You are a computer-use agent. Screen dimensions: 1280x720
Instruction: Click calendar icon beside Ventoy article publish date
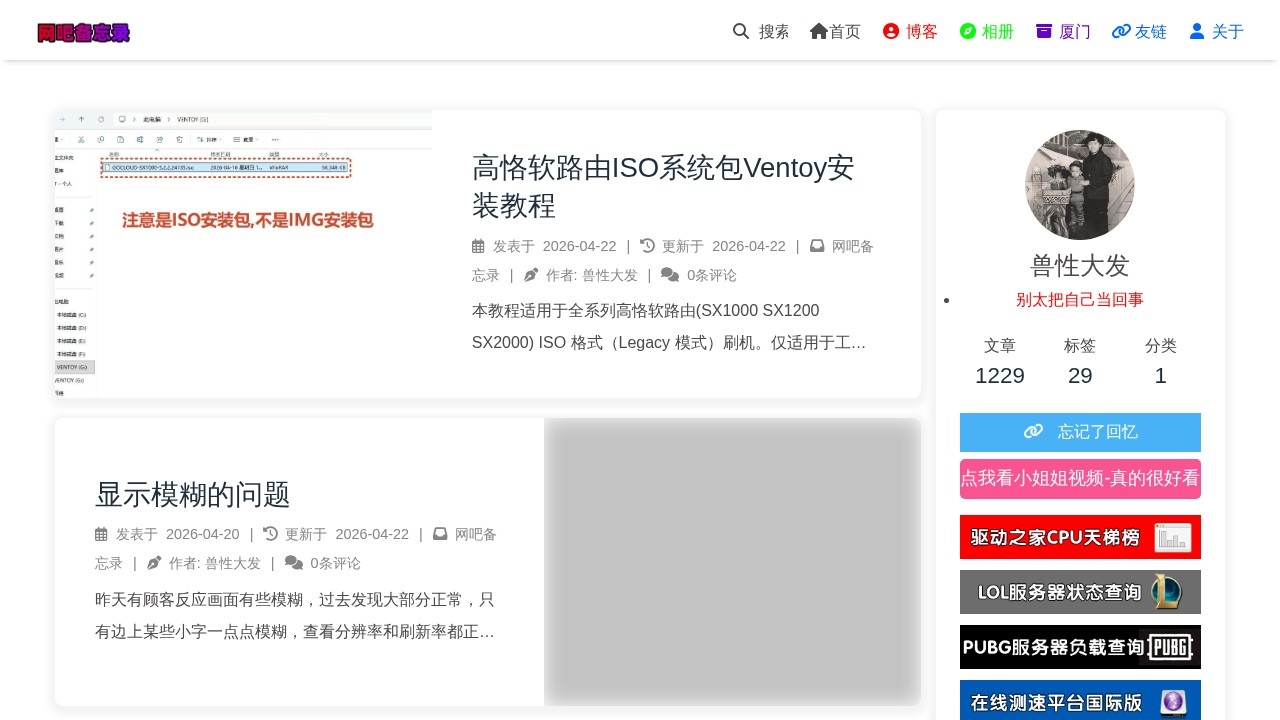478,246
